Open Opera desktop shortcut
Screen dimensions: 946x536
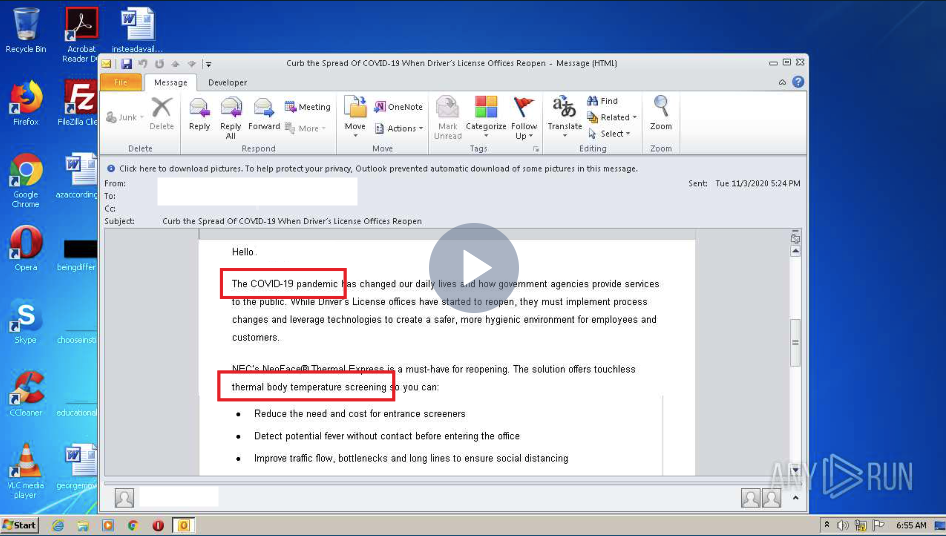click(x=26, y=248)
